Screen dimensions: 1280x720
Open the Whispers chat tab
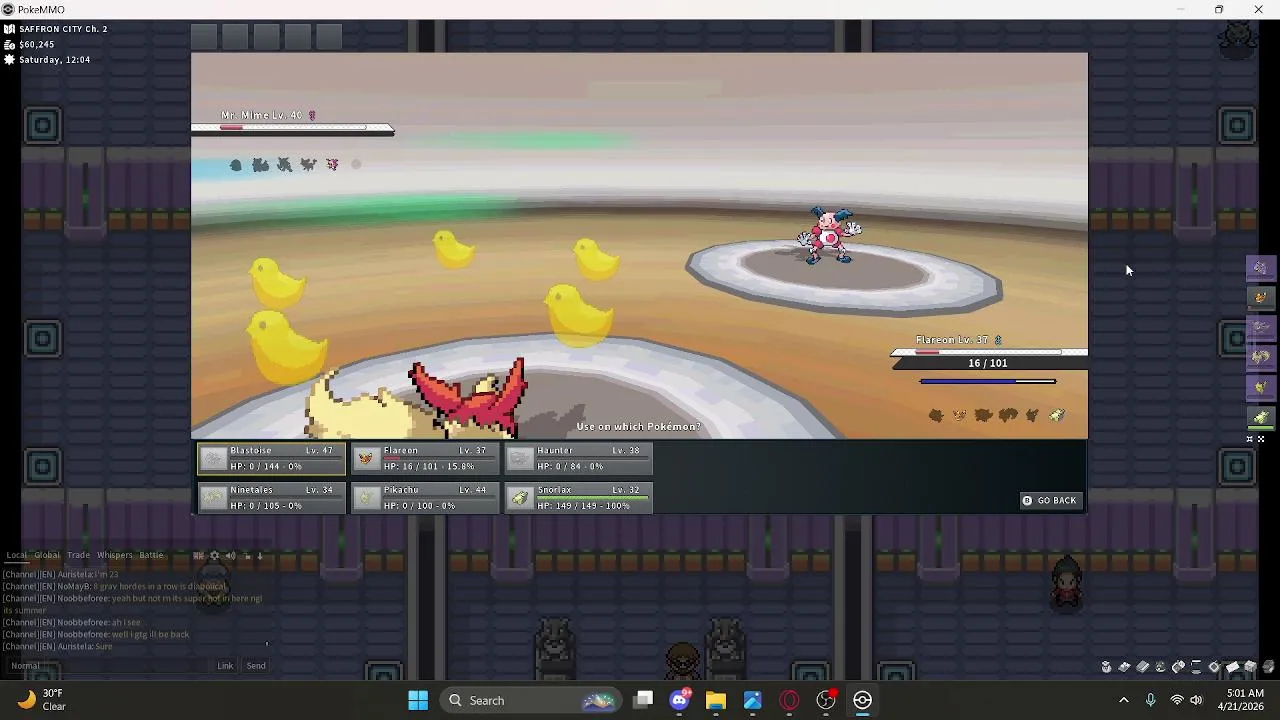(x=115, y=555)
